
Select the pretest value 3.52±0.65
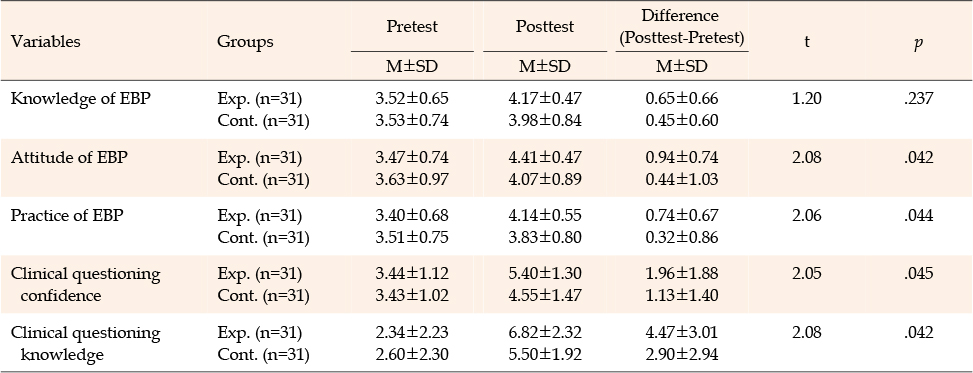tap(412, 99)
